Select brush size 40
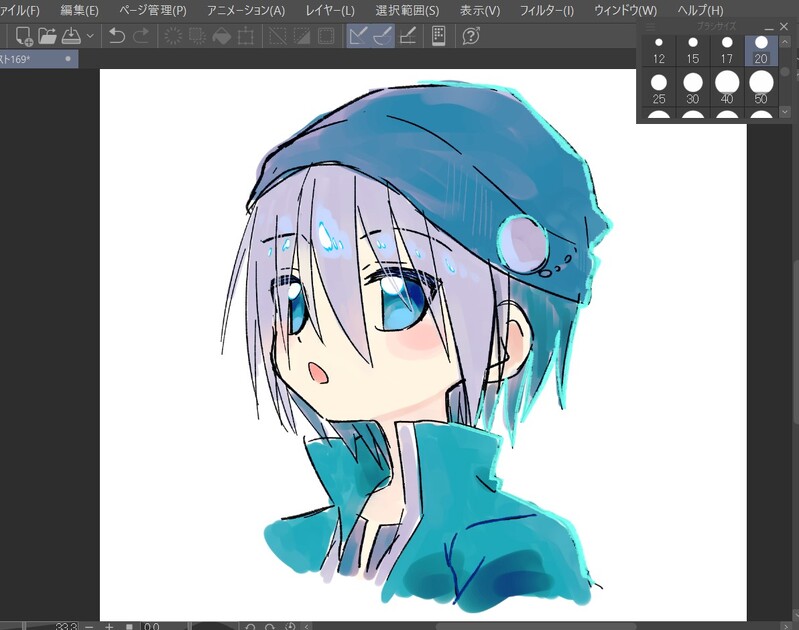The width and height of the screenshot is (799, 630). click(727, 88)
